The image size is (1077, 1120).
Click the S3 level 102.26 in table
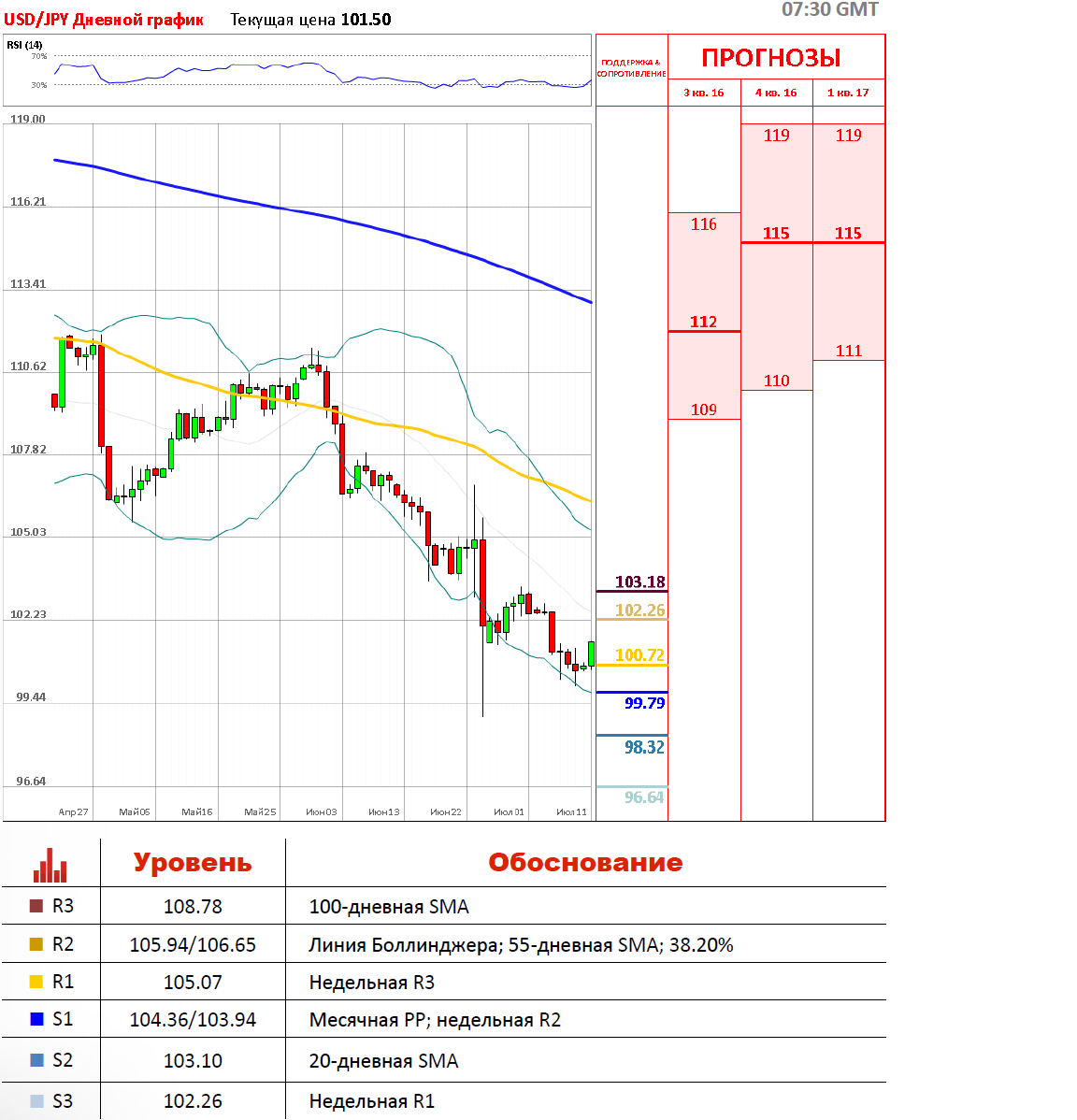[x=193, y=1101]
